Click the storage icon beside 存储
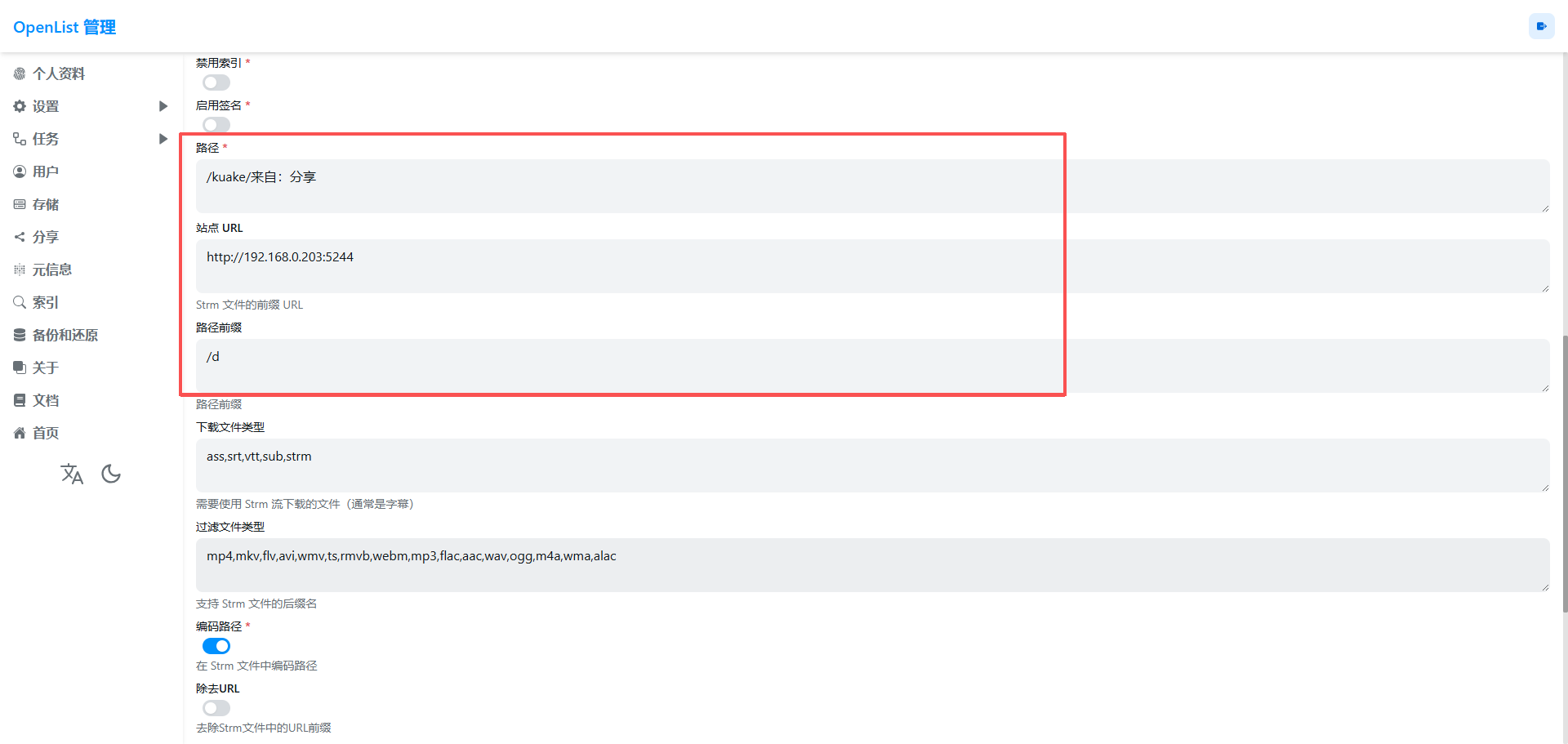The width and height of the screenshot is (1568, 744). pyautogui.click(x=20, y=204)
